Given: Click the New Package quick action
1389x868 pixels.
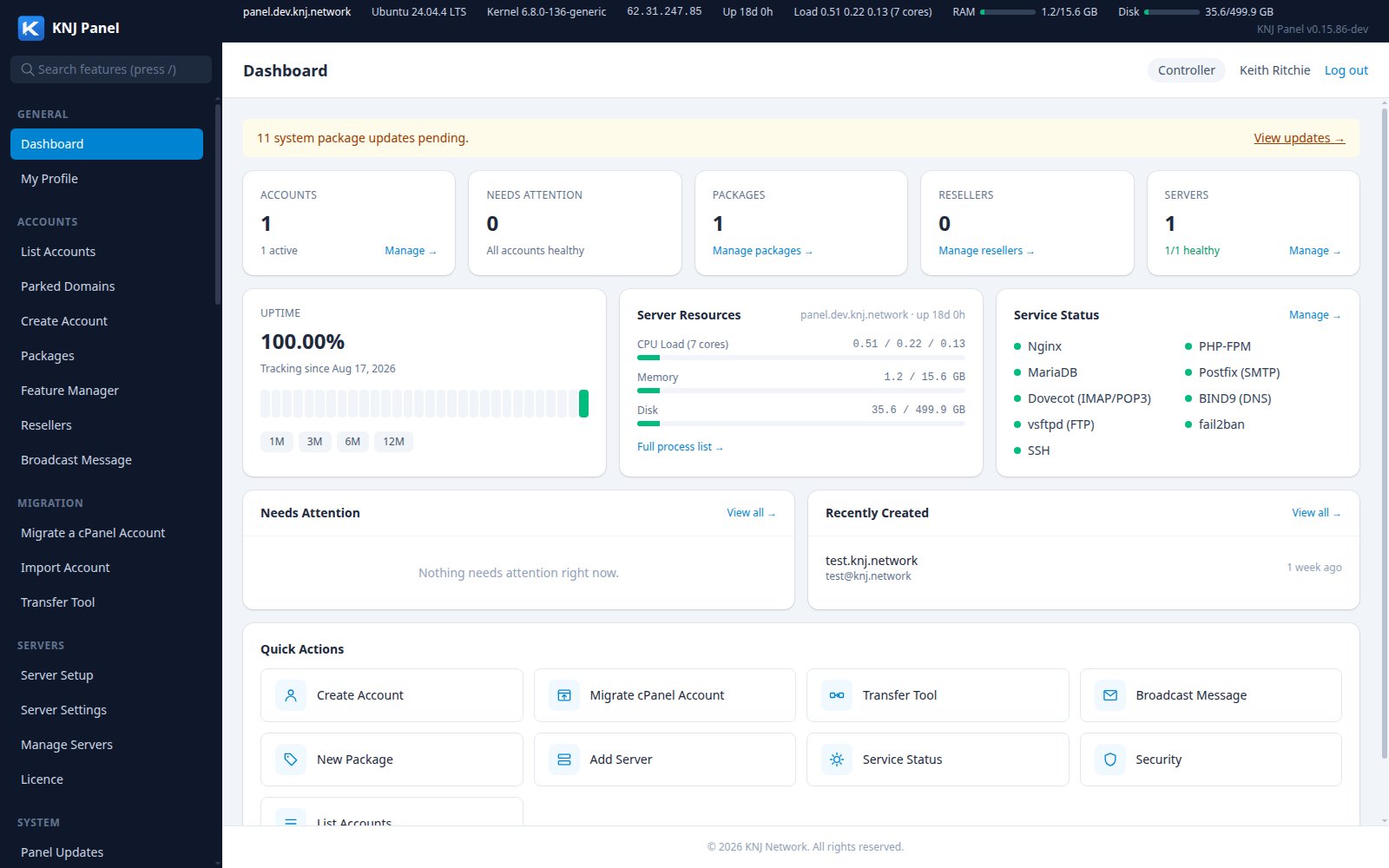Looking at the screenshot, I should click(x=392, y=759).
